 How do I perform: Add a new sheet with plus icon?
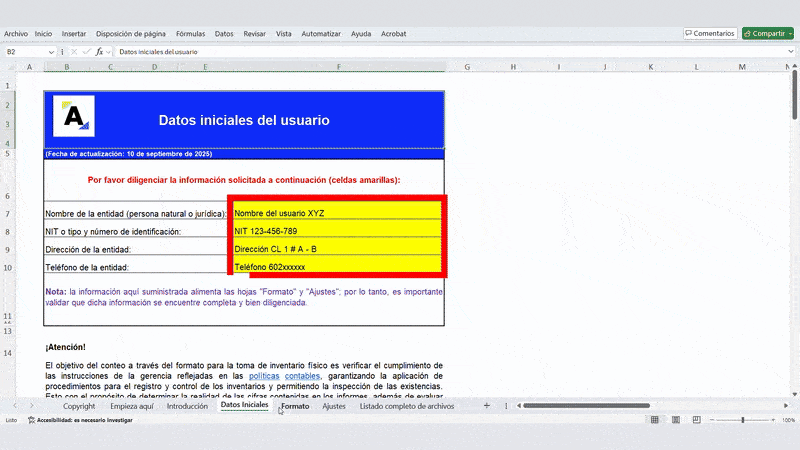pyautogui.click(x=487, y=406)
